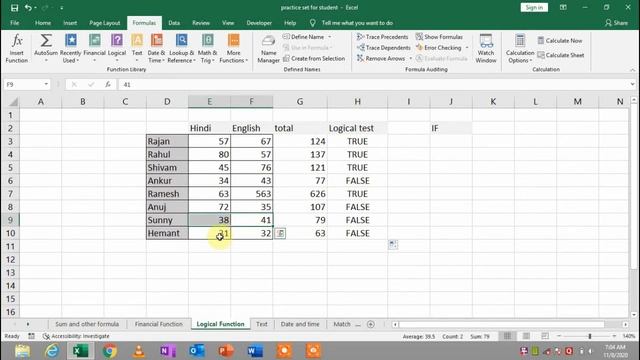Open Word from the taskbar
The height and width of the screenshot is (360, 640).
pyautogui.click(x=255, y=351)
